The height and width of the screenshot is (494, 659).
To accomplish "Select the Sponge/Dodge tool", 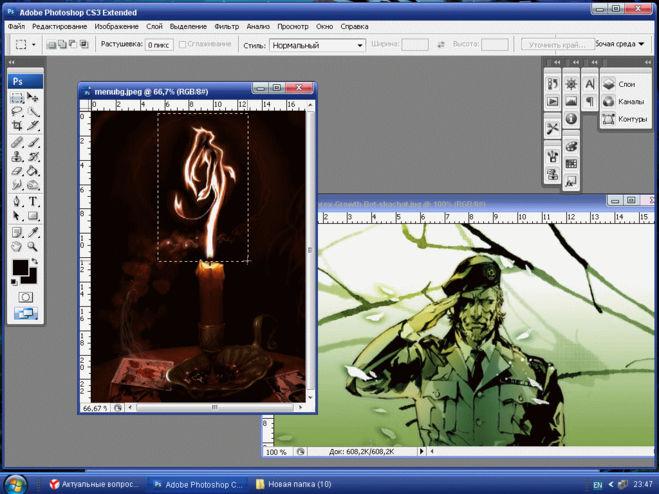I will click(33, 185).
